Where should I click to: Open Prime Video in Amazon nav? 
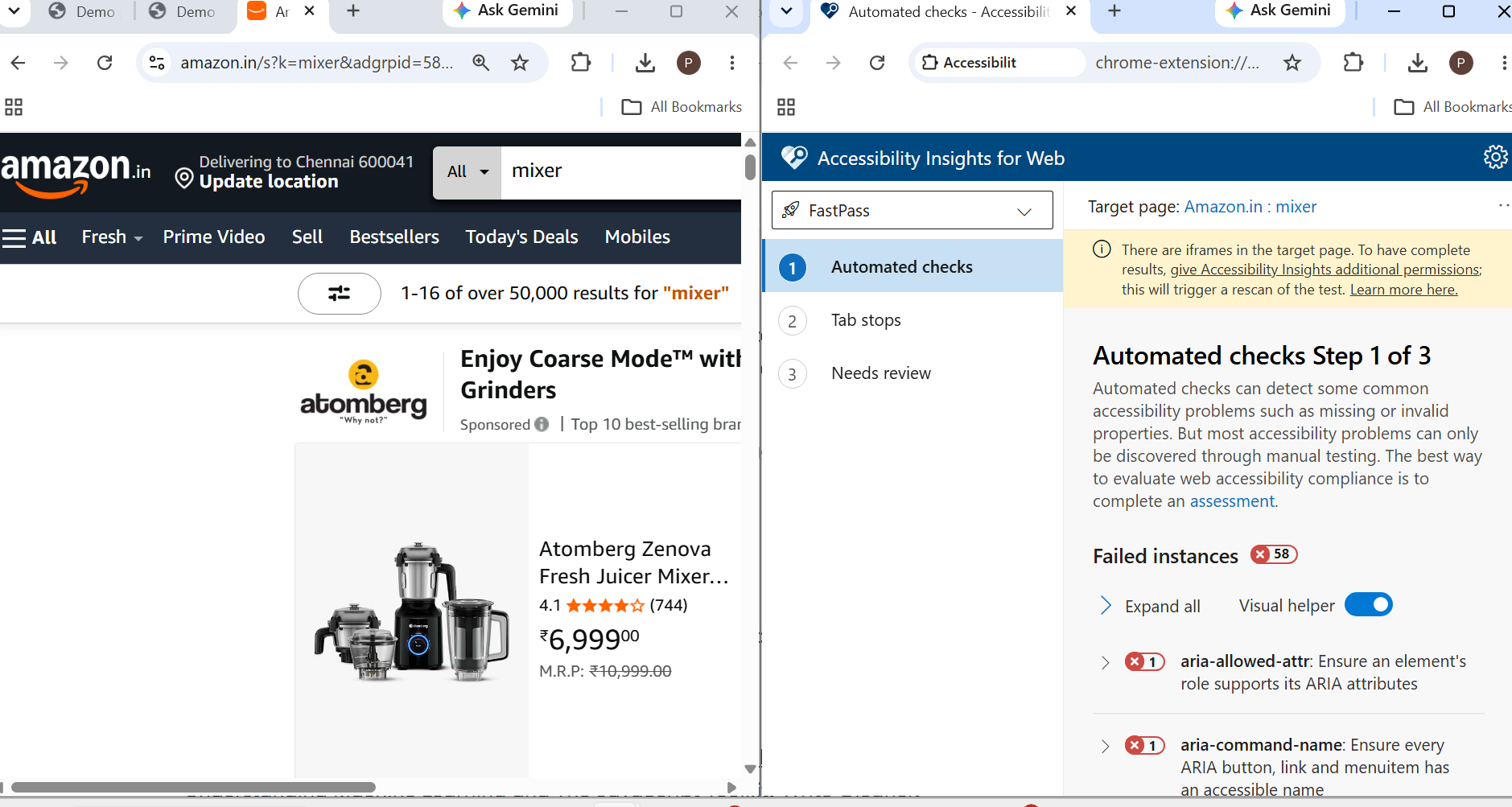pos(214,237)
